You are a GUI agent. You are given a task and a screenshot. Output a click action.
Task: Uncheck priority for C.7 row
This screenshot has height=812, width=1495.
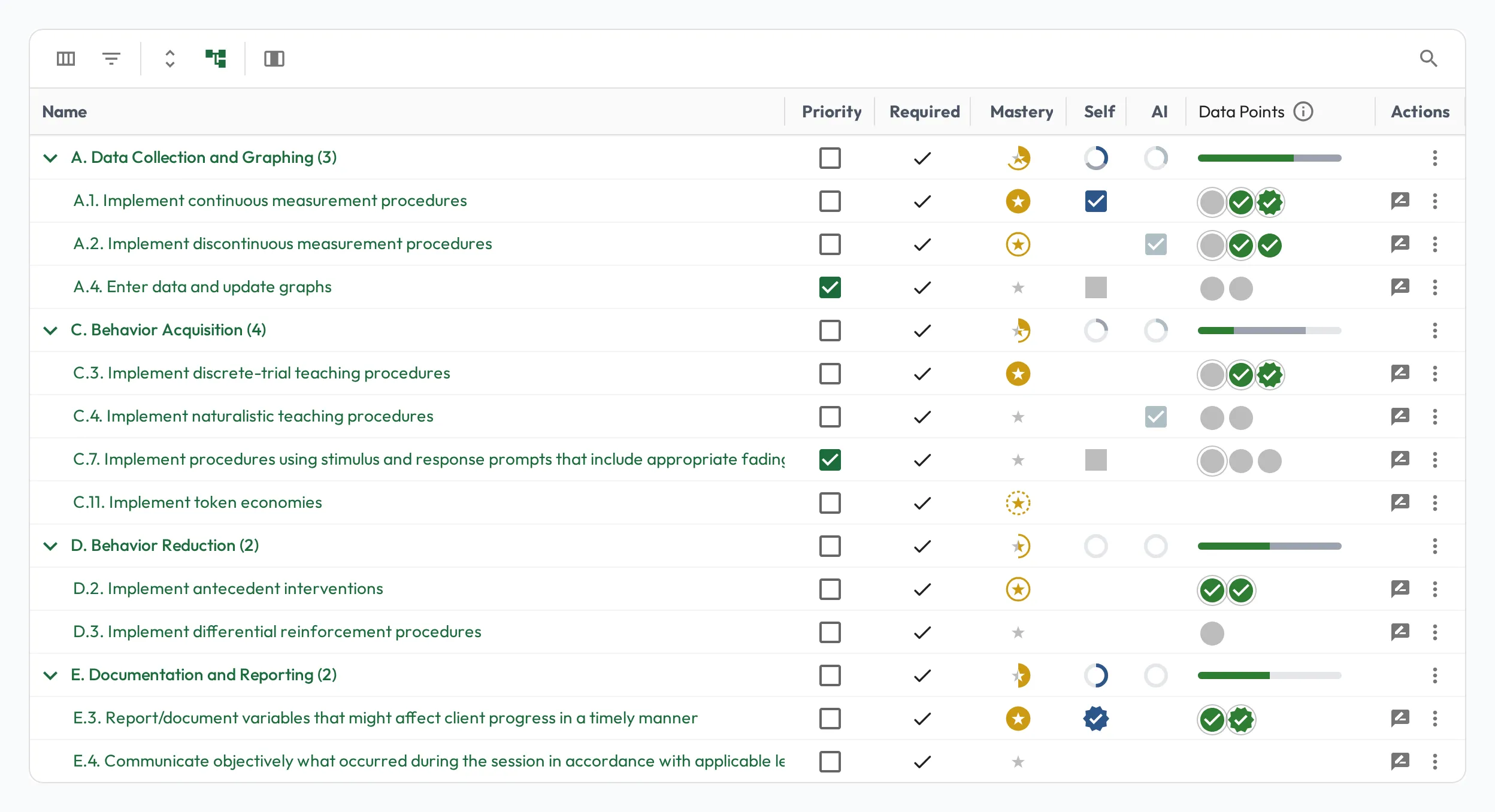click(x=830, y=460)
